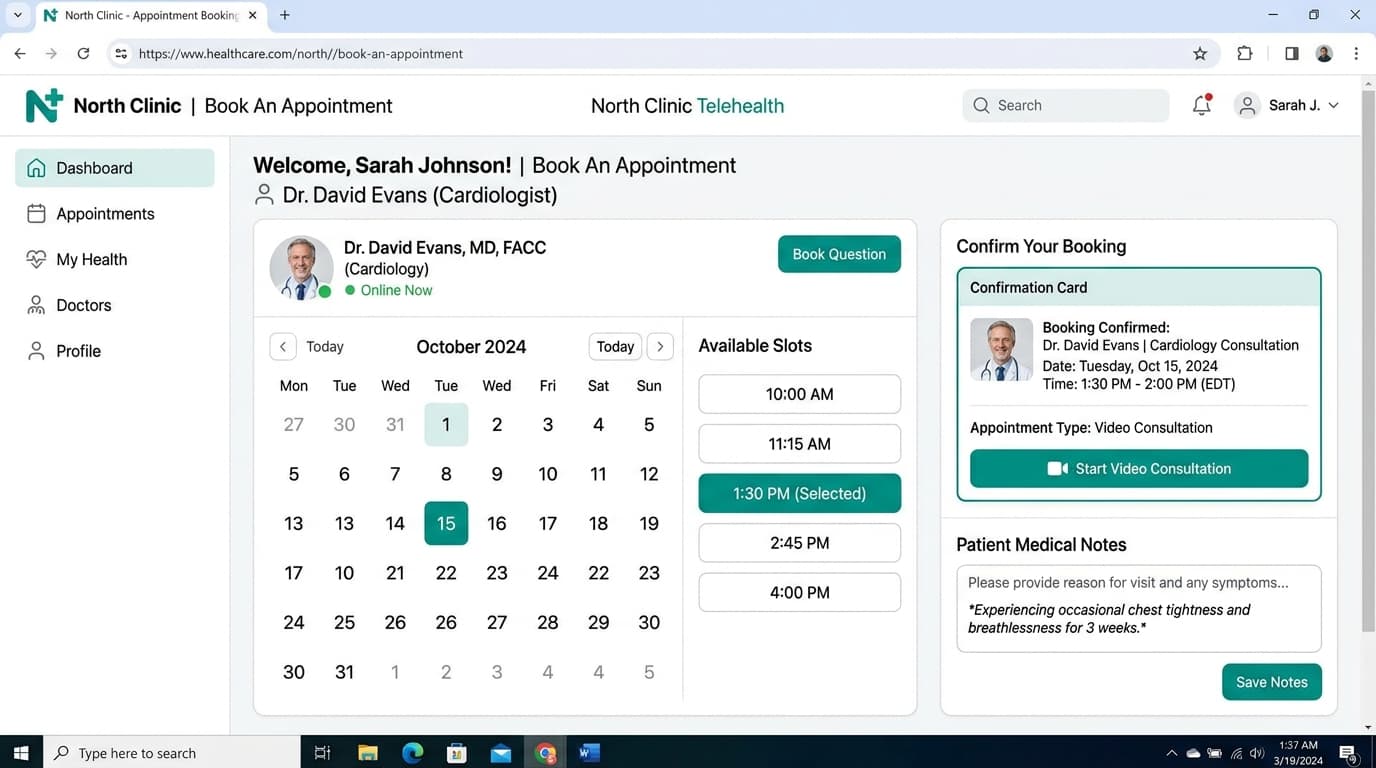Click the North Clinic search field
Screen dimensions: 1376x768
[1066, 105]
